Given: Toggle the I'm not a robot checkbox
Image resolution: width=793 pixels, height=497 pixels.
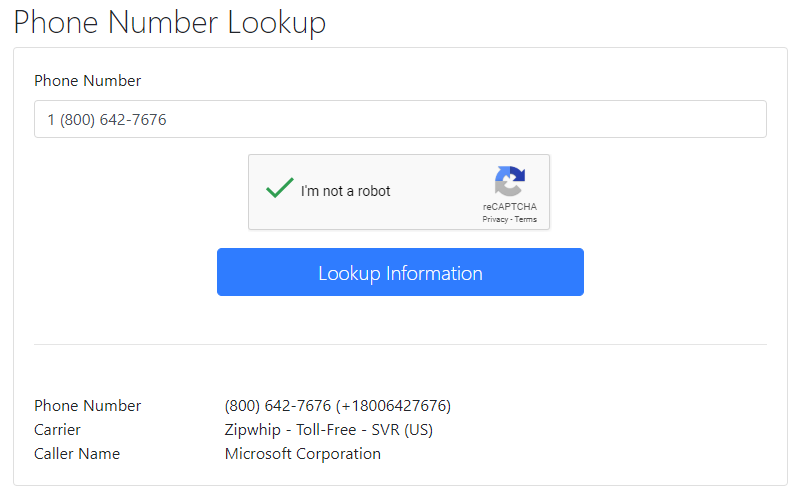Looking at the screenshot, I should tap(280, 188).
